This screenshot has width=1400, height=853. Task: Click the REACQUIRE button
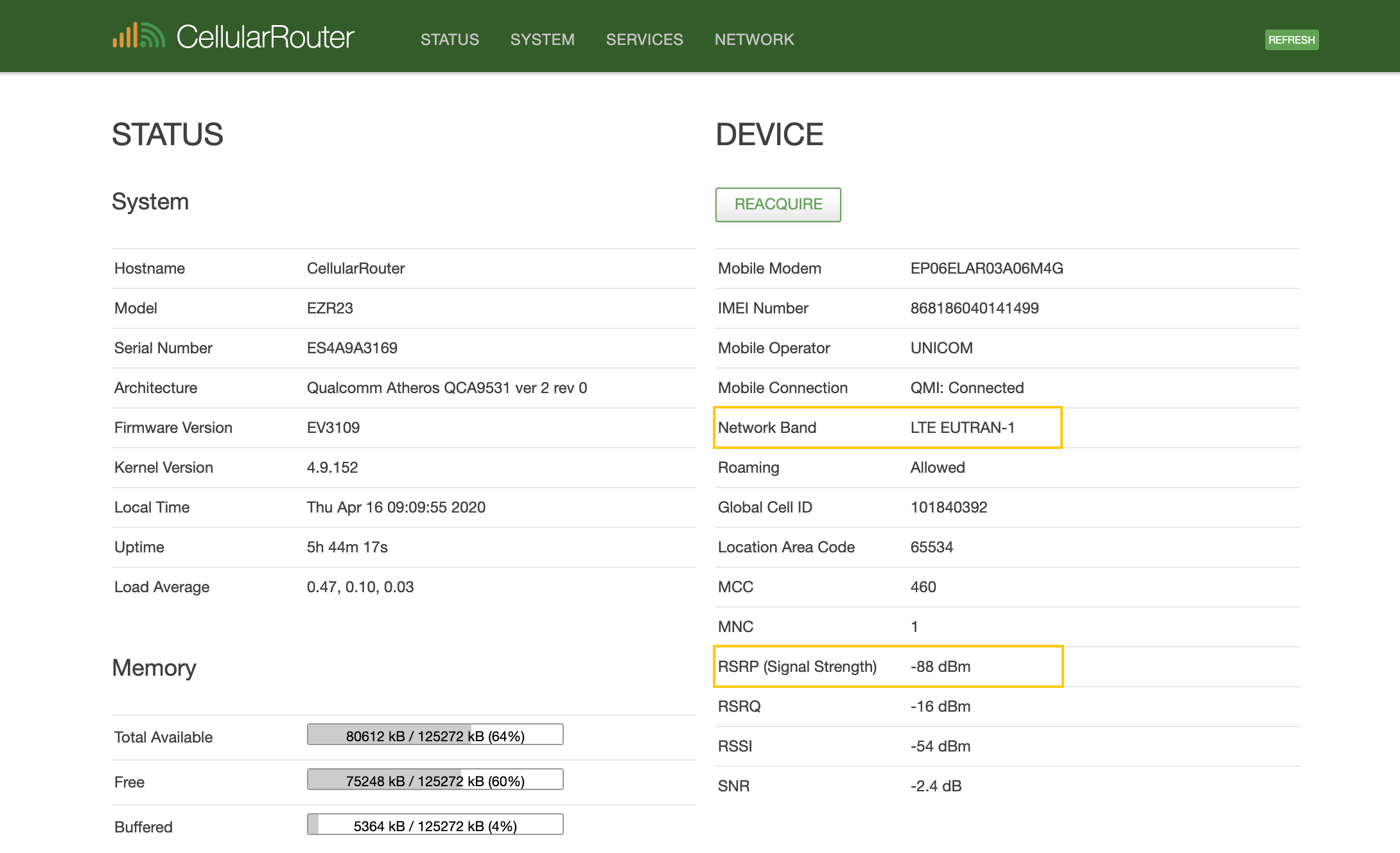coord(778,204)
